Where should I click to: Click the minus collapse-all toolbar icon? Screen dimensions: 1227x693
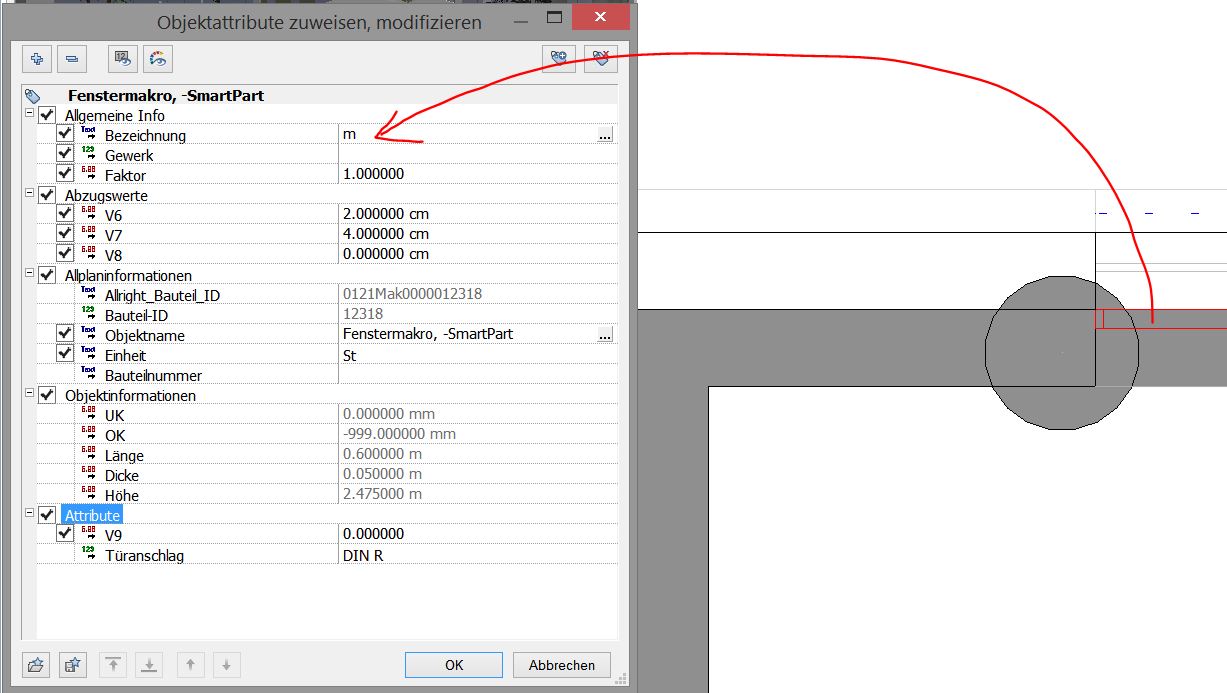[72, 59]
